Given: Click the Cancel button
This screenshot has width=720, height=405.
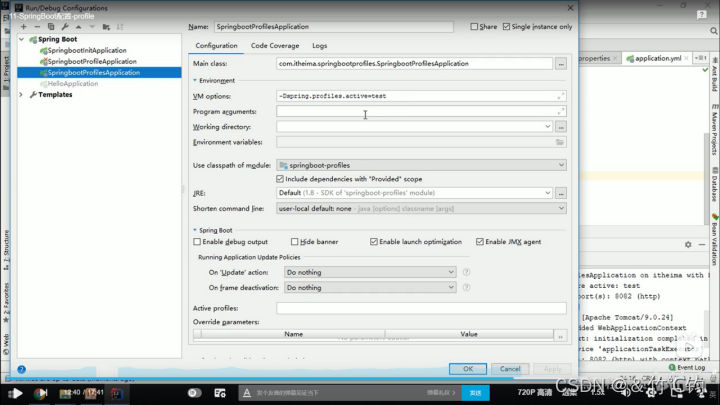Looking at the screenshot, I should pos(510,369).
